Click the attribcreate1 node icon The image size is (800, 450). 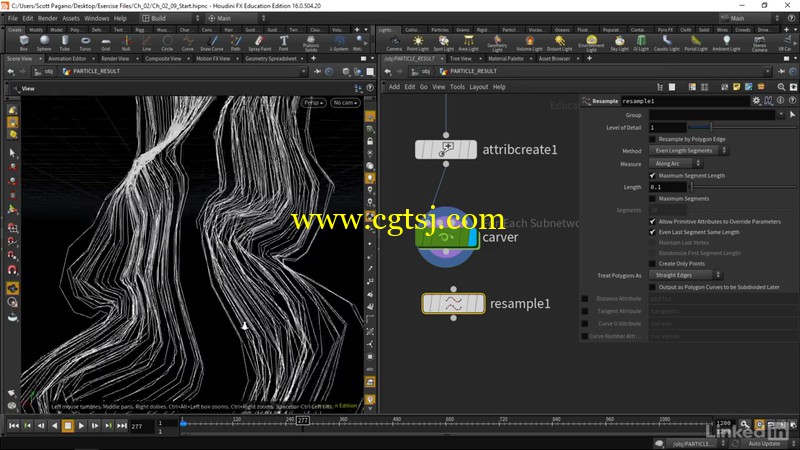click(x=446, y=149)
